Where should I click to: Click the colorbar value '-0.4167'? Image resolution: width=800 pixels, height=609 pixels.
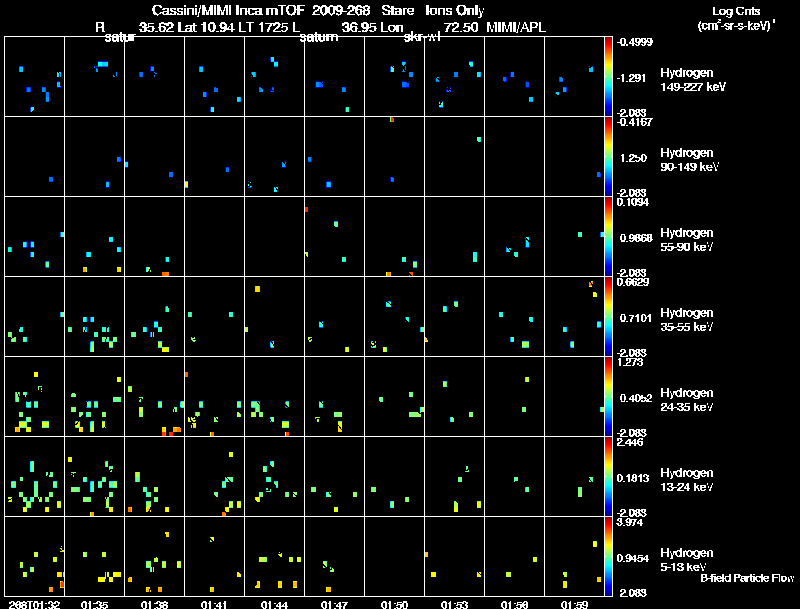coord(635,122)
